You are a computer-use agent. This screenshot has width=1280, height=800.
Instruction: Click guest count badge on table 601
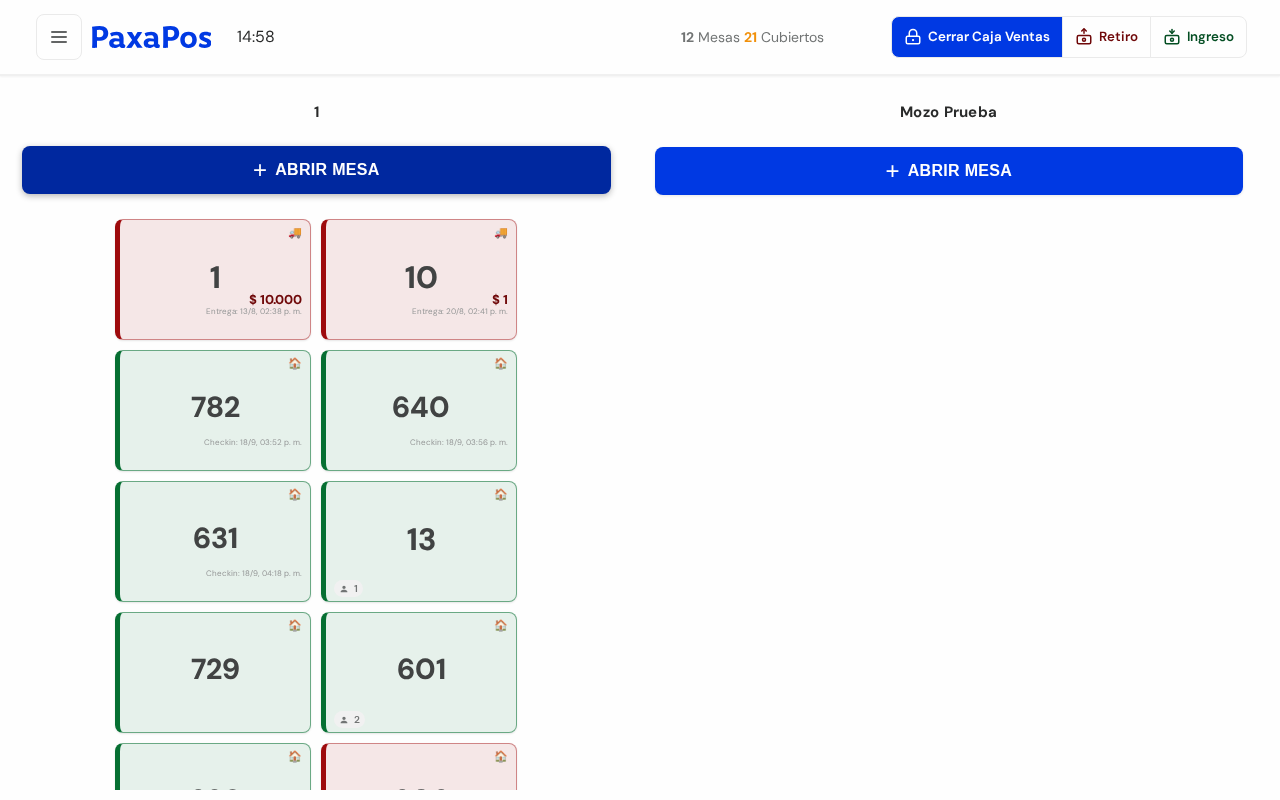349,720
